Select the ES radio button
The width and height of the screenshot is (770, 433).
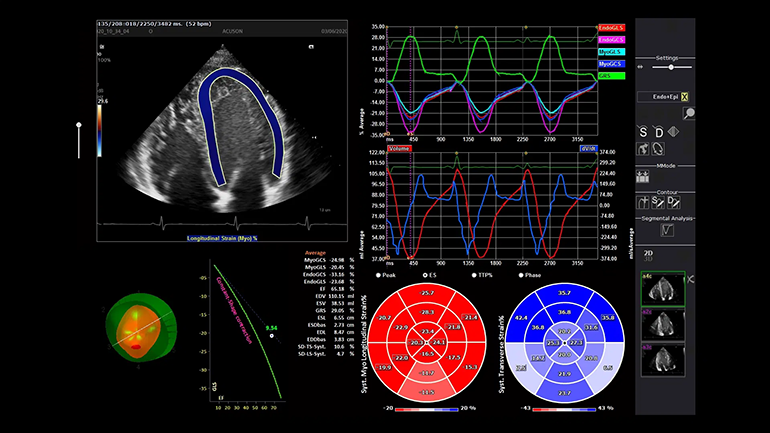pos(425,274)
